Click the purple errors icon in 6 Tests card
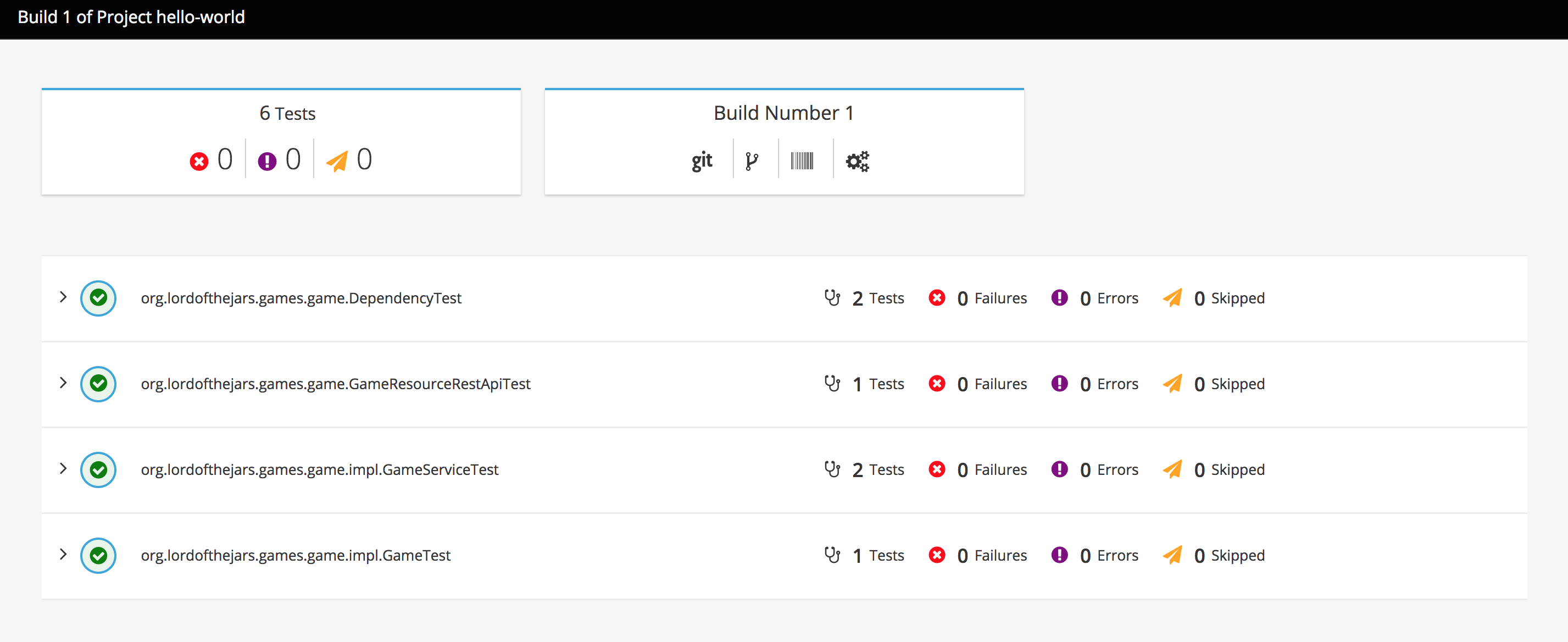Image resolution: width=1568 pixels, height=642 pixels. (x=266, y=162)
